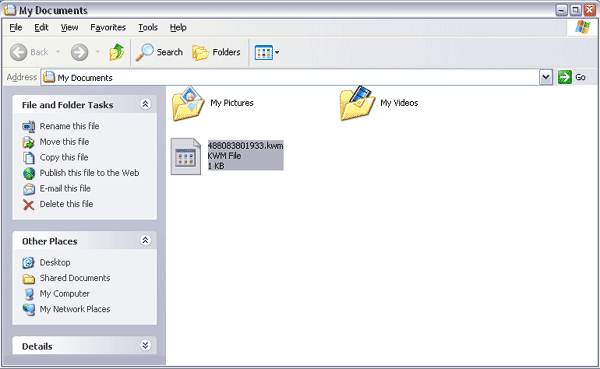Click the My Documents address bar folder icon
This screenshot has height=369, width=600.
coord(49,77)
